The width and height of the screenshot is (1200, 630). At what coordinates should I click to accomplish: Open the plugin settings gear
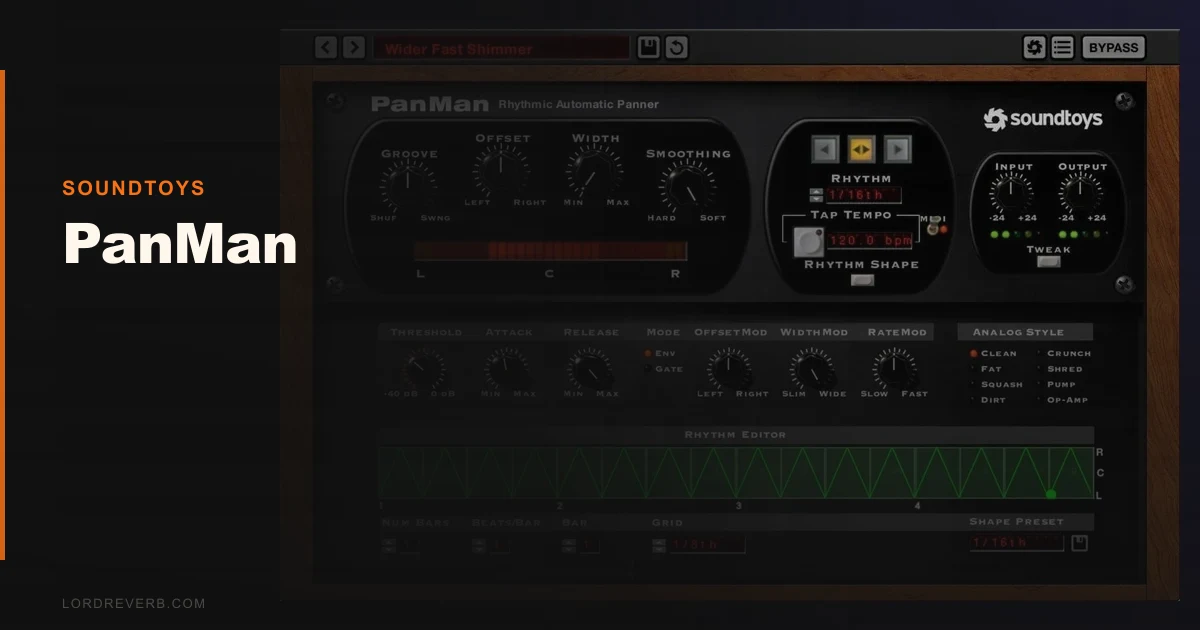click(x=1034, y=47)
